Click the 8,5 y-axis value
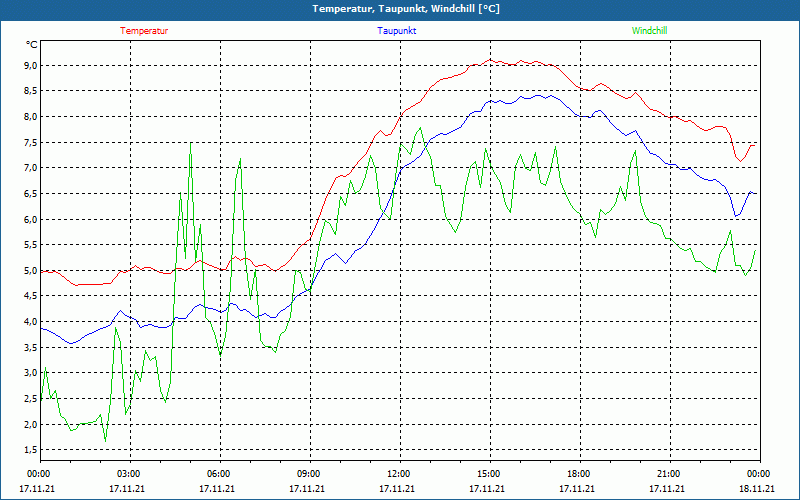Viewport: 800px width, 500px height. (x=31, y=91)
